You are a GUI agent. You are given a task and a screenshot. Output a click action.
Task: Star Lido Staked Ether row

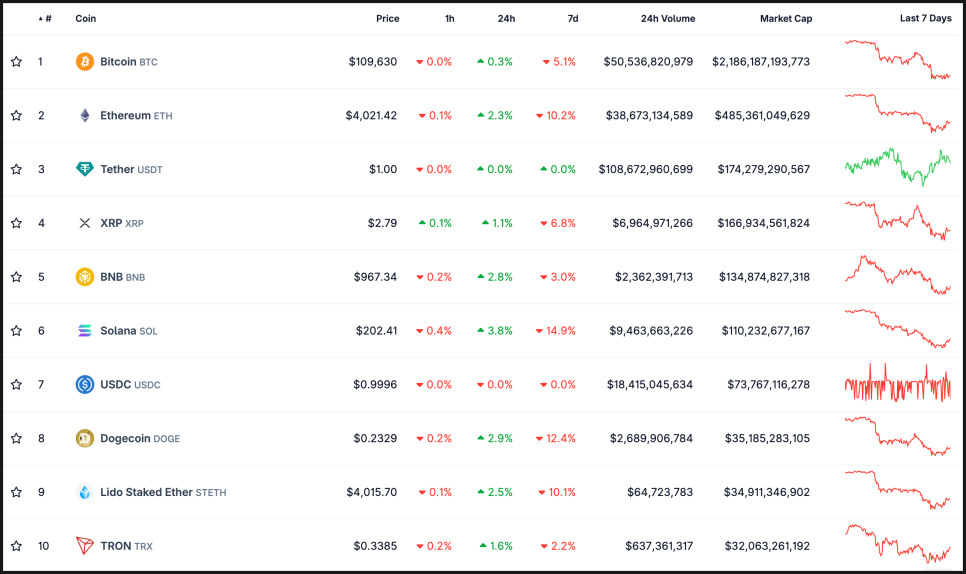(17, 492)
